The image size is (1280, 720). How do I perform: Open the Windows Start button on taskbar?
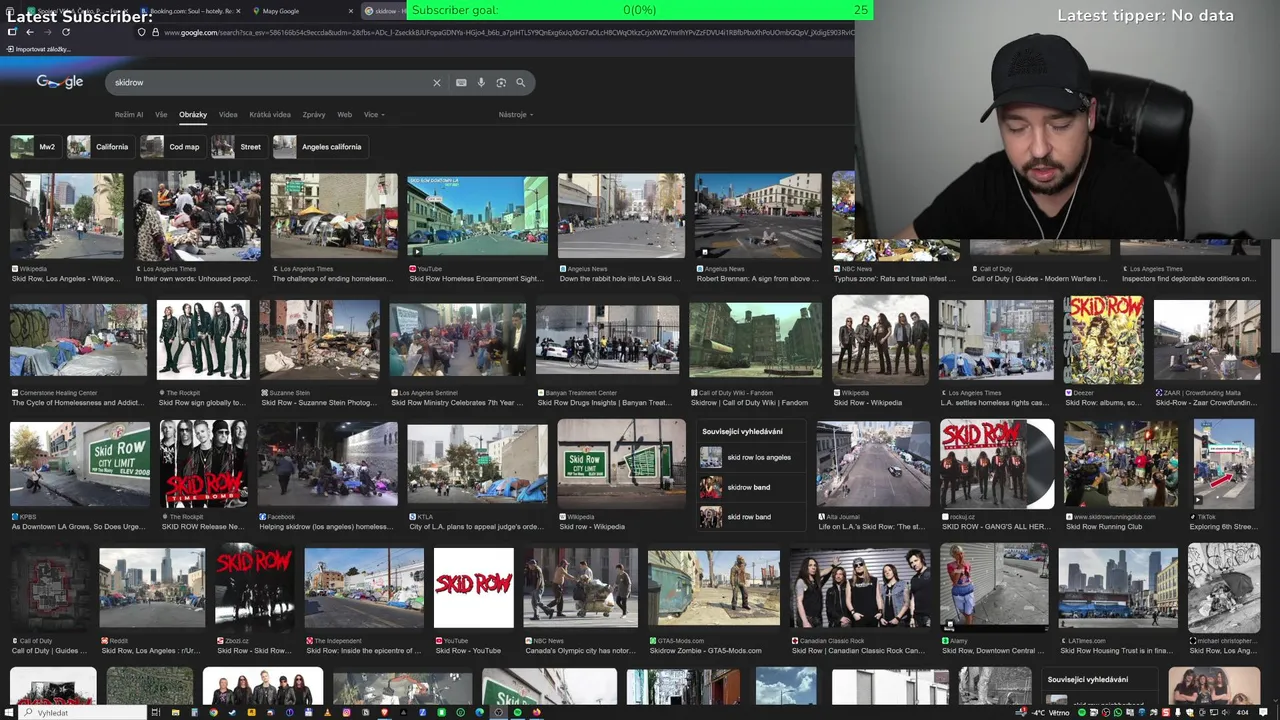(11, 712)
